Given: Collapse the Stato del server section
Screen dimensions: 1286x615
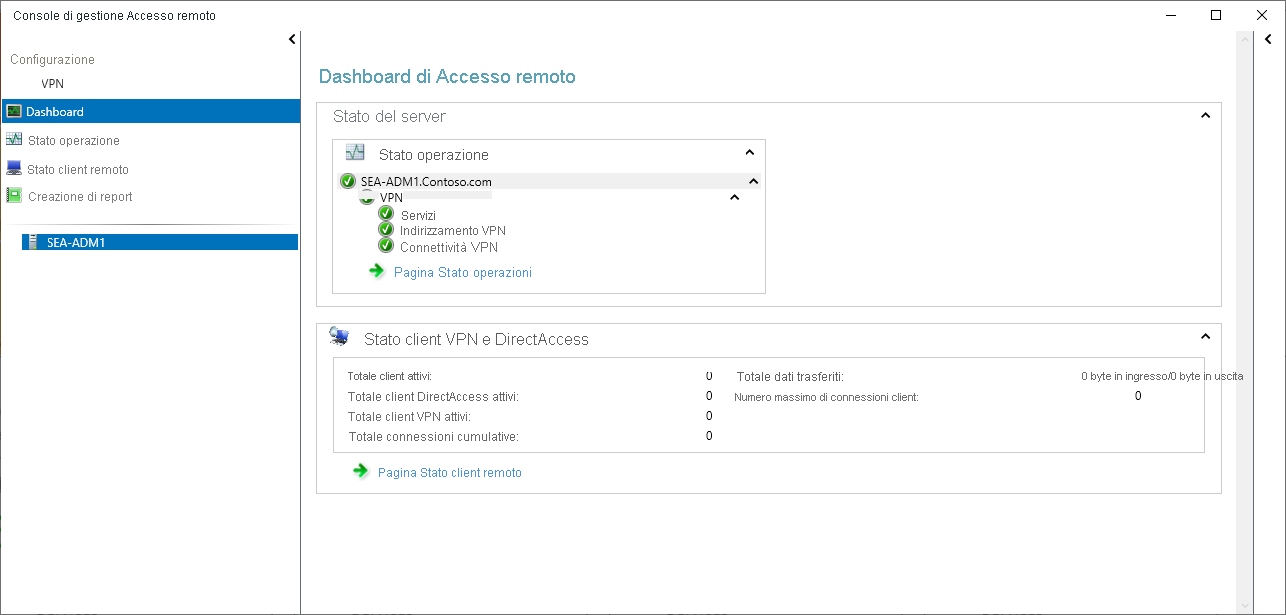Looking at the screenshot, I should [1205, 115].
